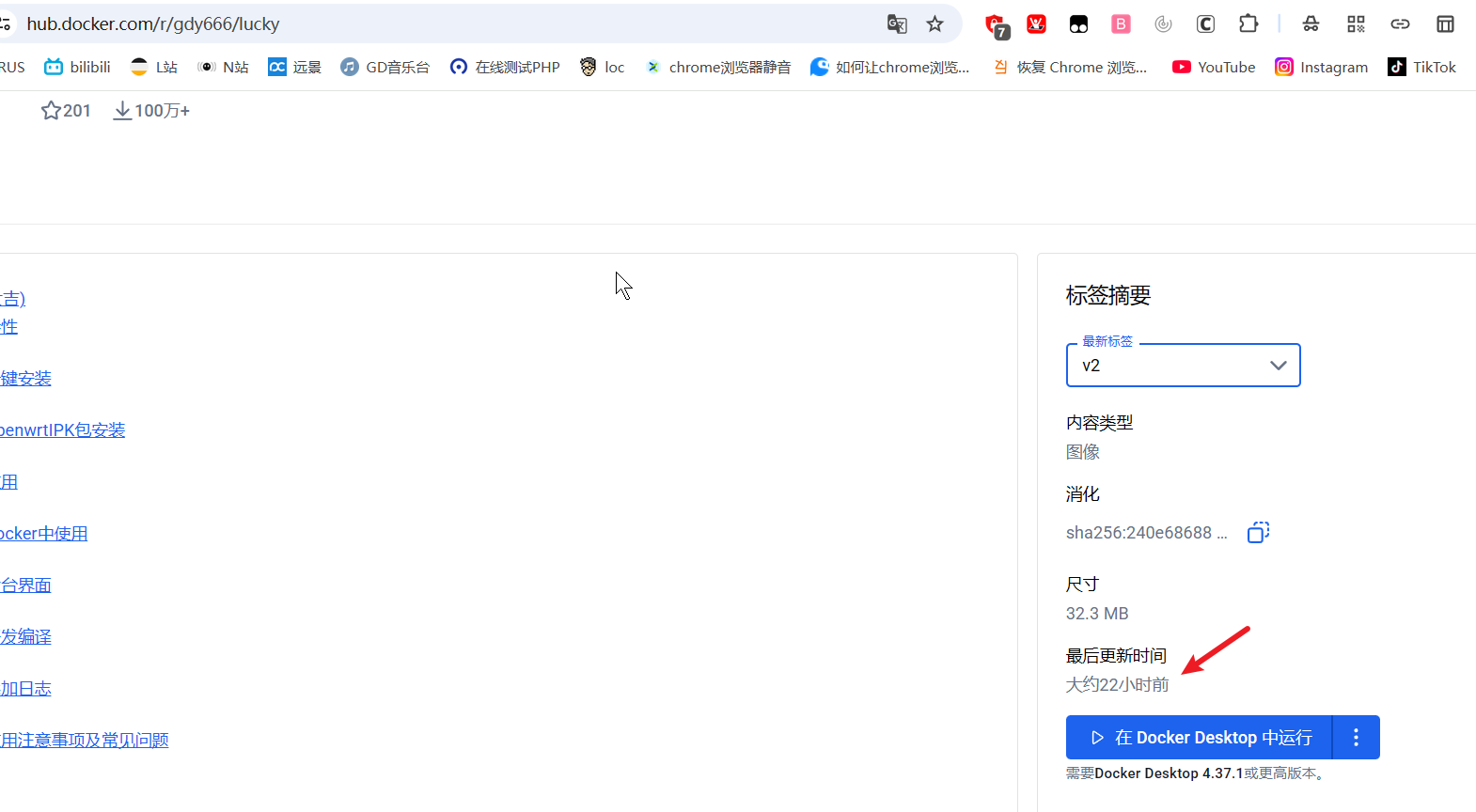The height and width of the screenshot is (812, 1476).
Task: Click the Google Translate icon in address bar
Action: [x=897, y=24]
